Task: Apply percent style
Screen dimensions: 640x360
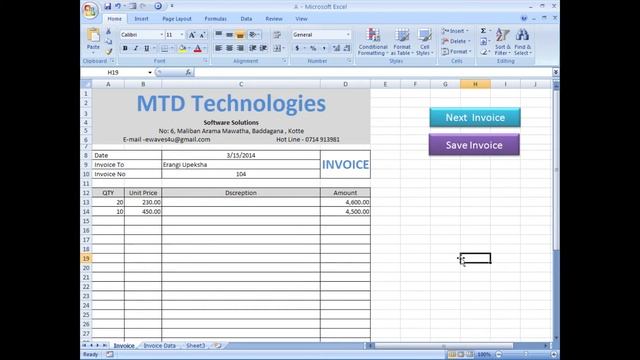Action: 313,49
